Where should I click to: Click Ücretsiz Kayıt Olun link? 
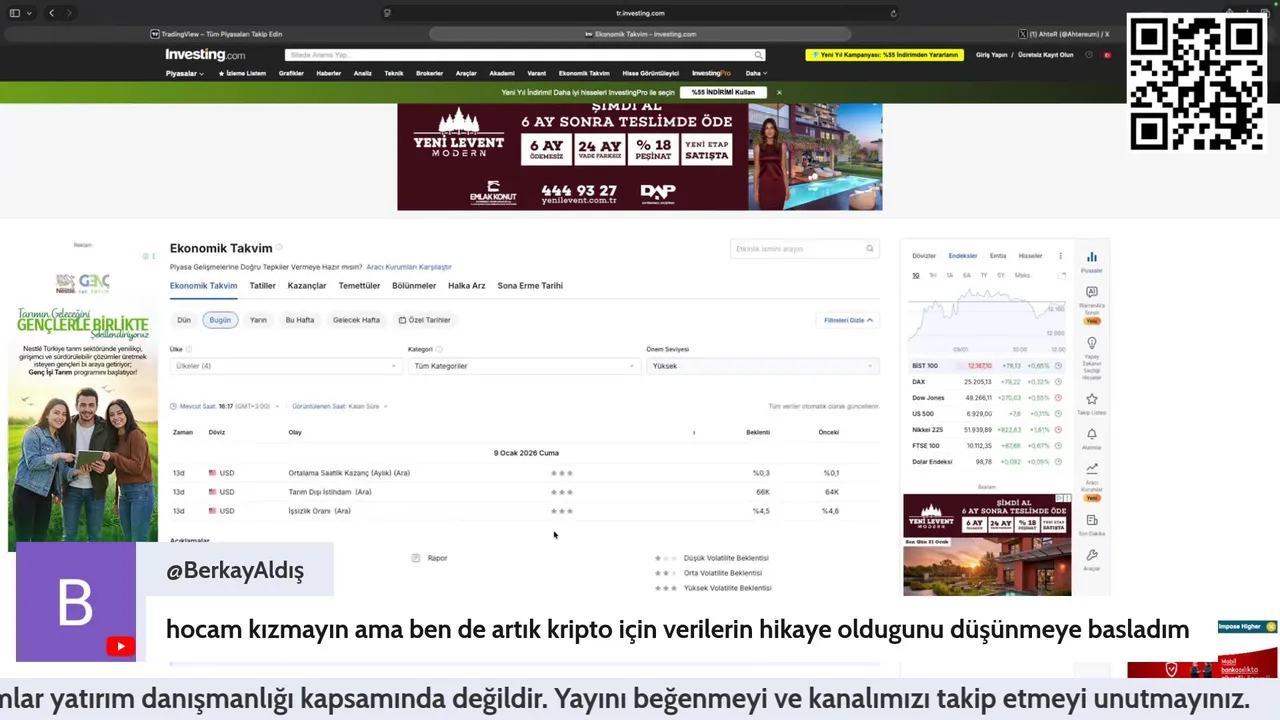pos(1046,55)
